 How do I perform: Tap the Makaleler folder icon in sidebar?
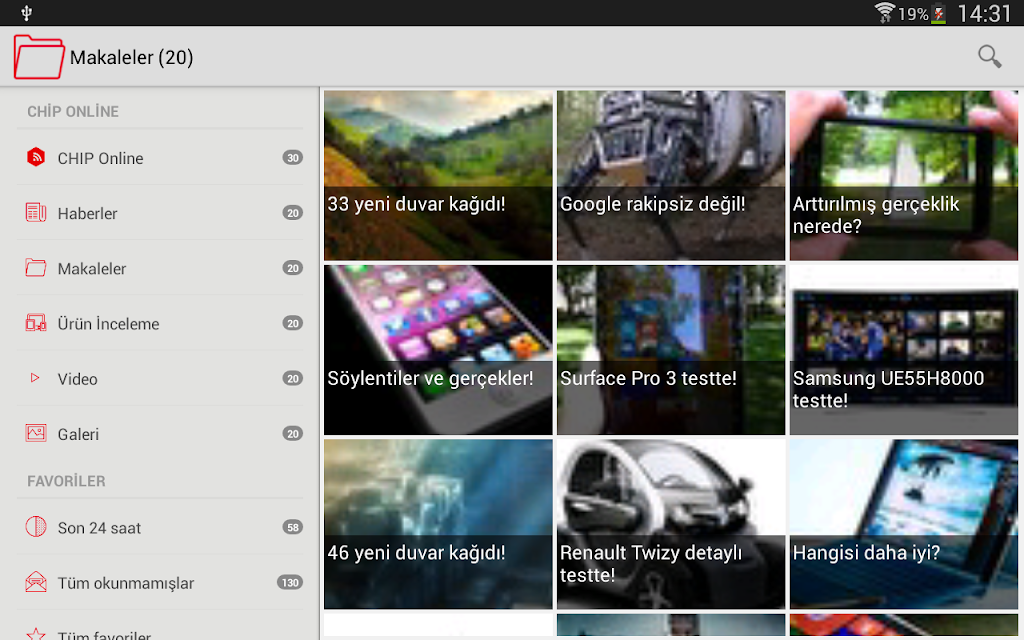[36, 268]
